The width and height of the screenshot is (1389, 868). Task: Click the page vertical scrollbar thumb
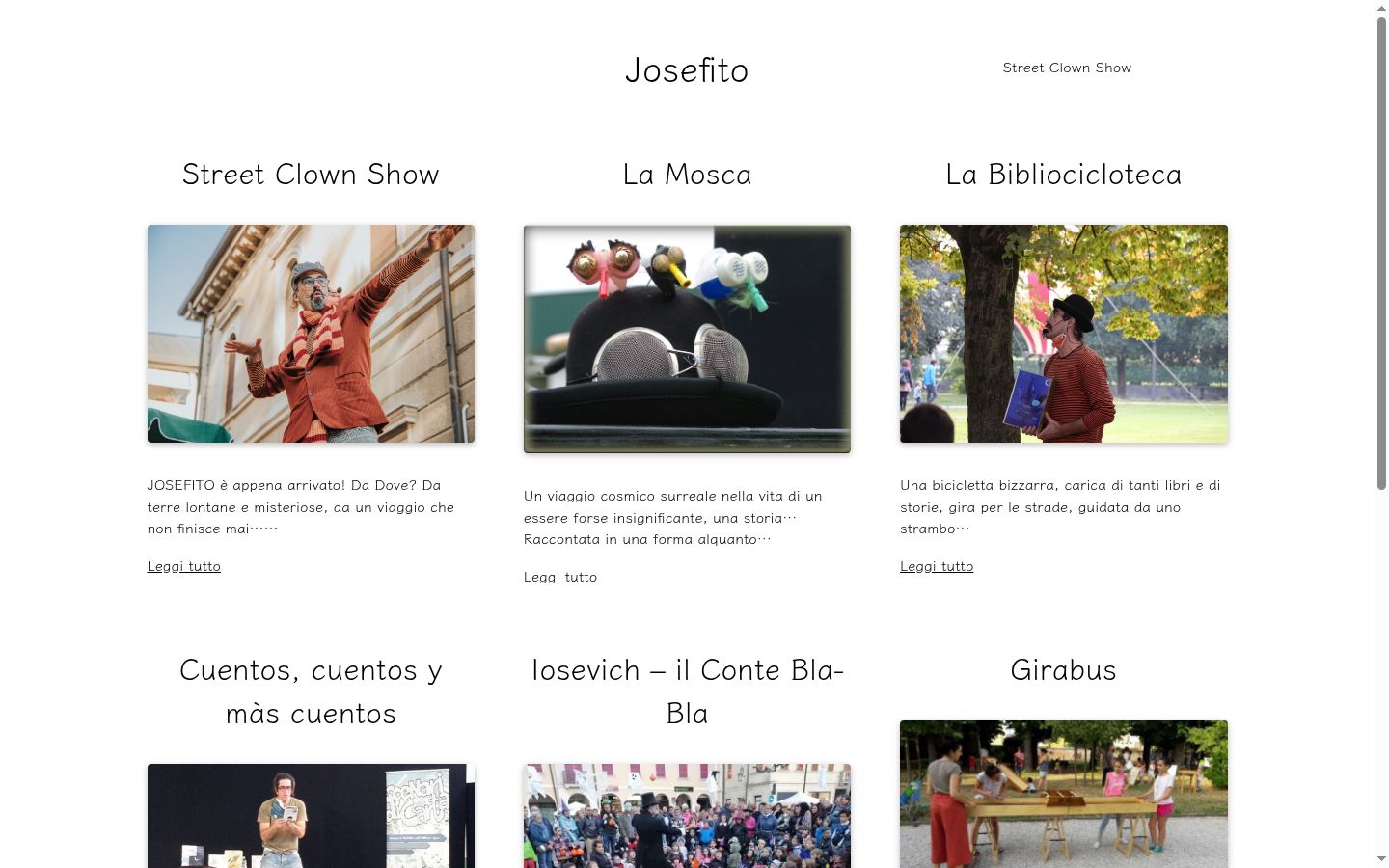(1381, 255)
